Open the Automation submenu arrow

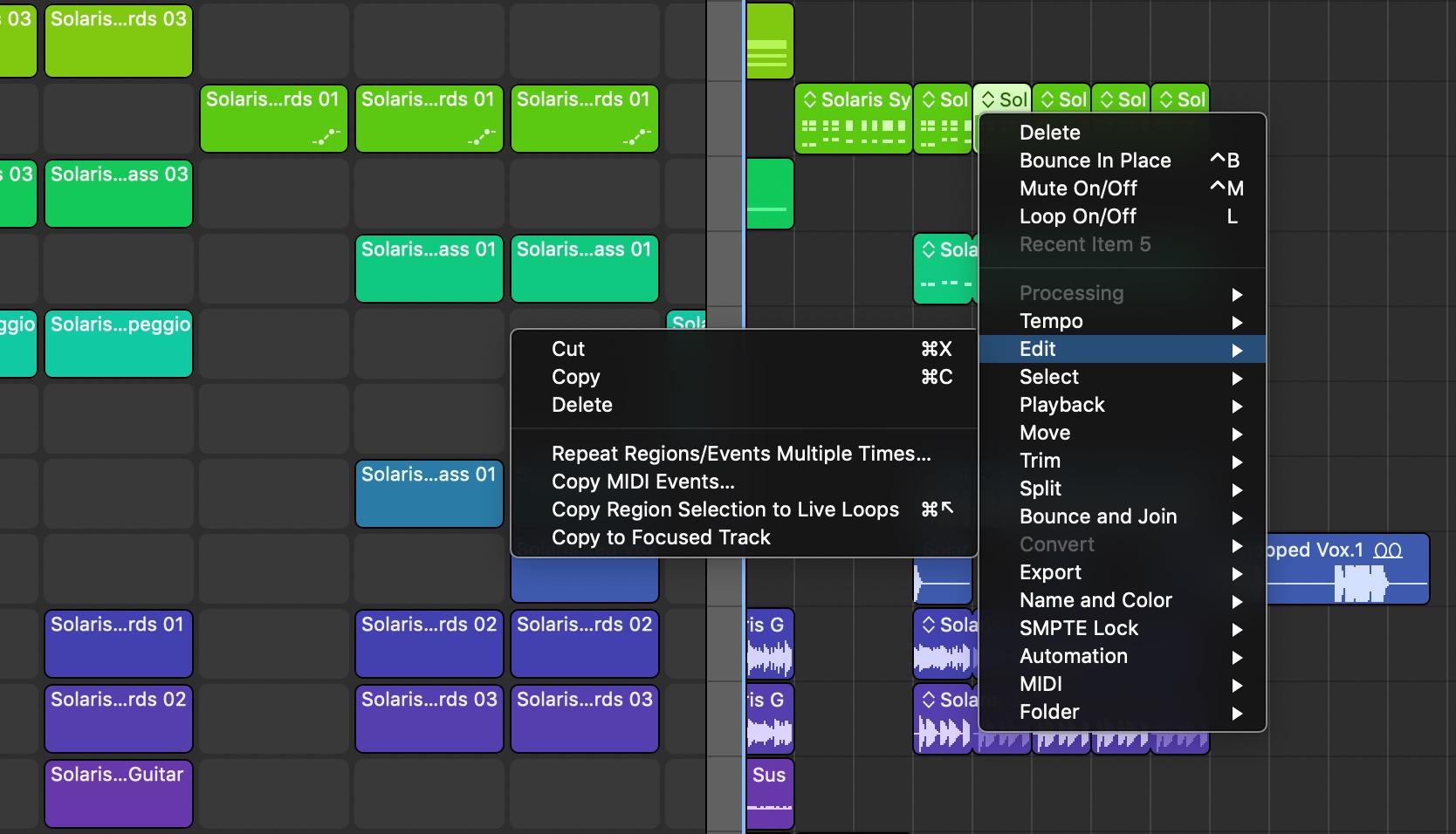coord(1237,658)
